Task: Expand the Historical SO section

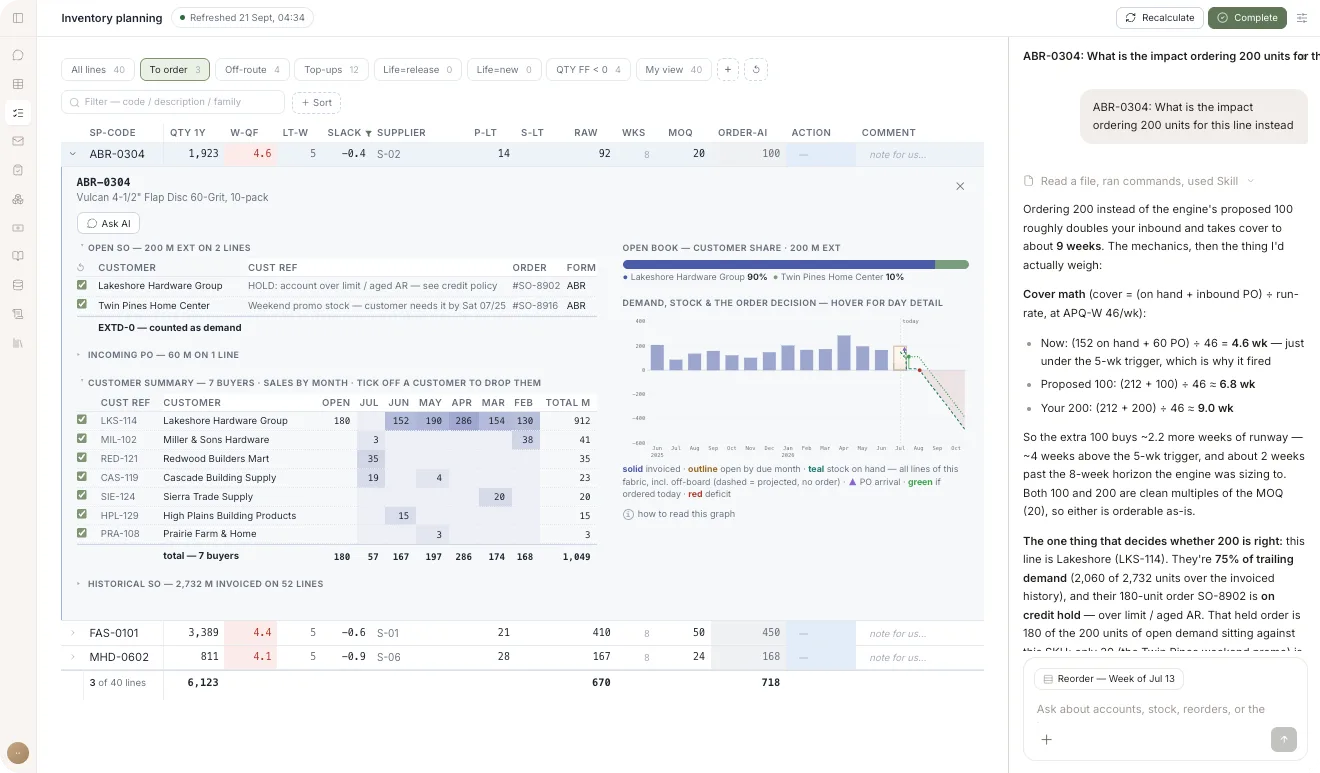Action: click(200, 584)
